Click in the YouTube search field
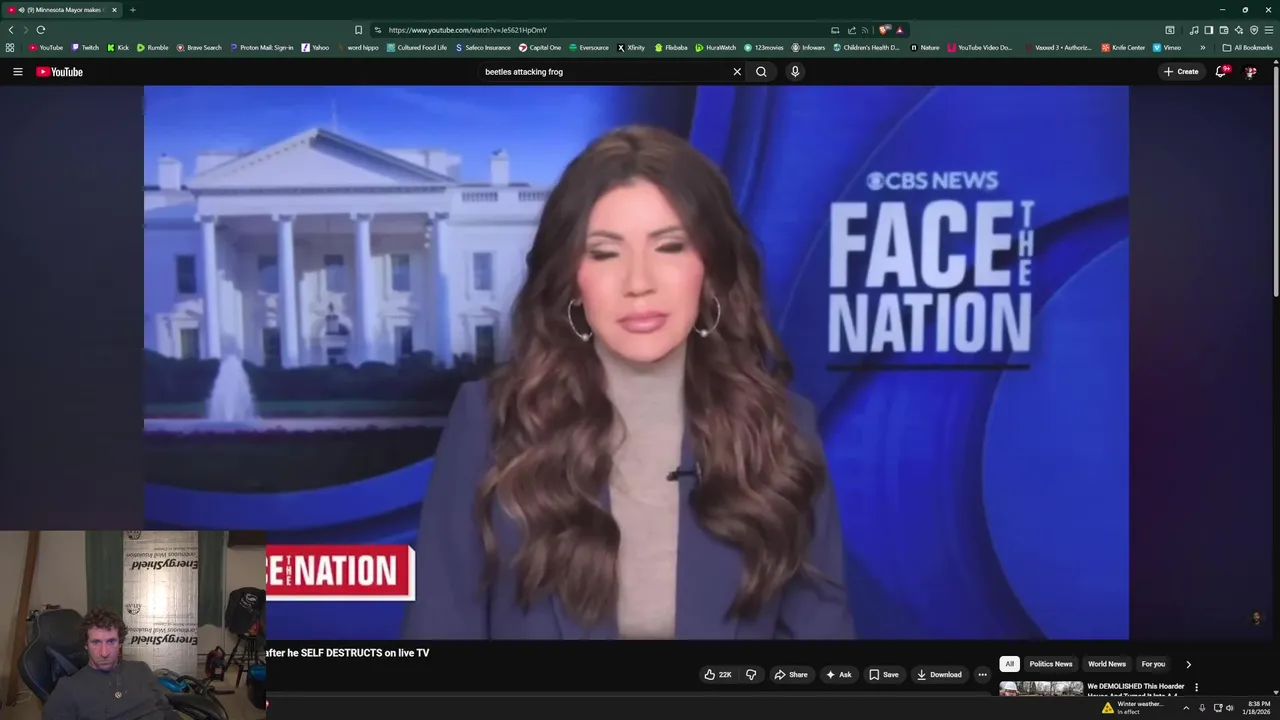 [605, 72]
